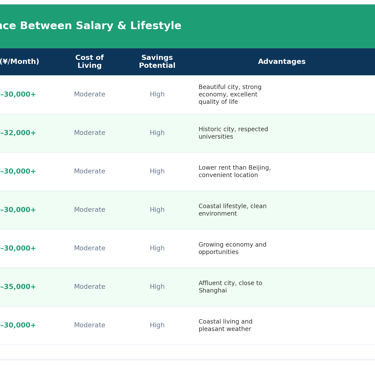
Task: Select 'Coastal living and pleasant weather' text
Action: [x=225, y=325]
